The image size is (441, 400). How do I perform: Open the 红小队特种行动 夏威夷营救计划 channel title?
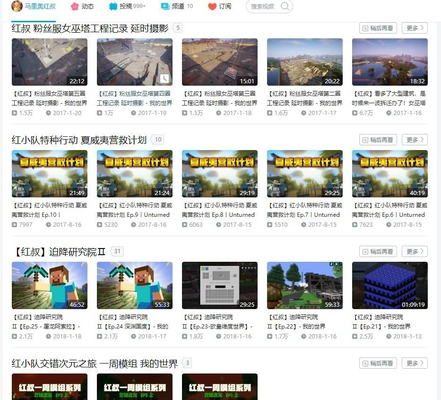(x=79, y=140)
